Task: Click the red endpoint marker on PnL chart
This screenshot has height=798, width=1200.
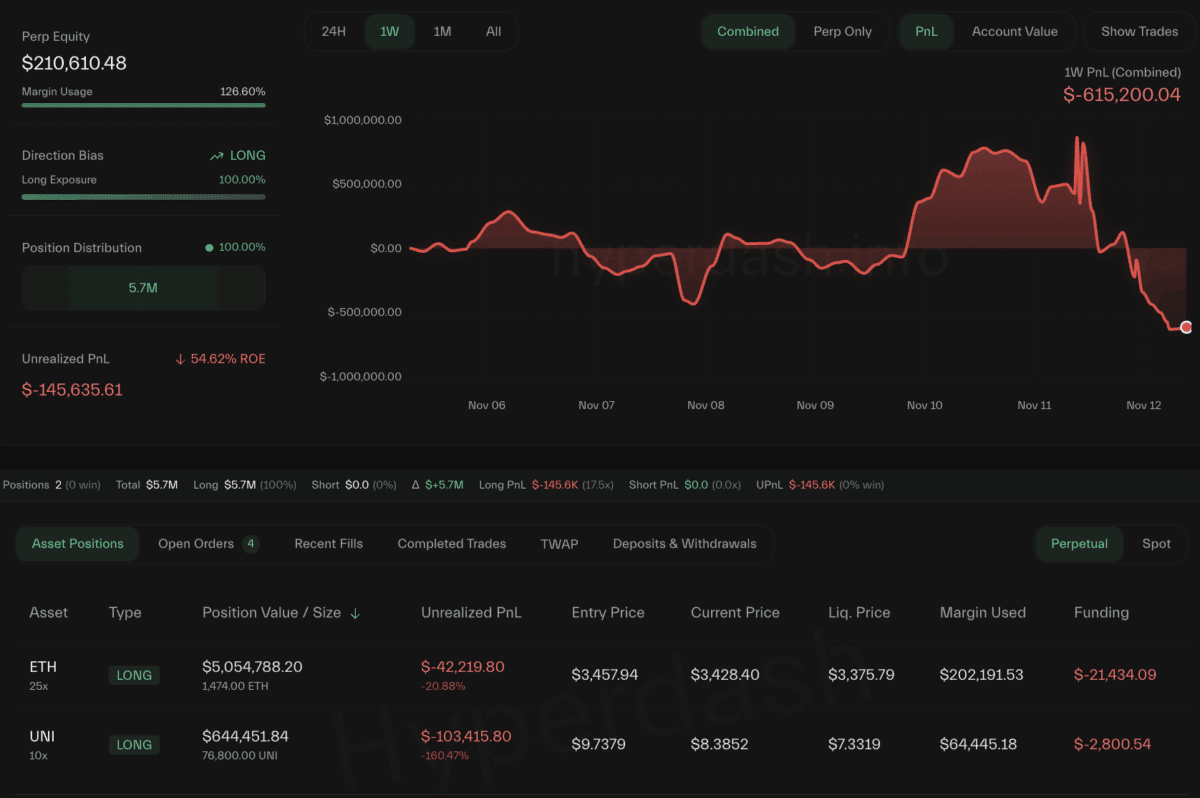Action: click(1186, 327)
